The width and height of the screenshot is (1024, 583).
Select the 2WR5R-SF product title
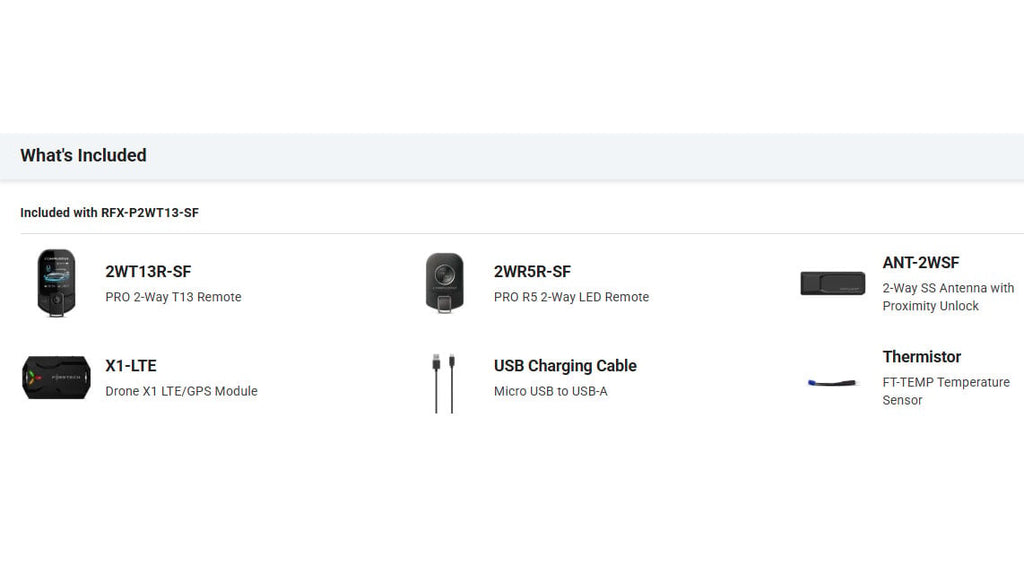[532, 272]
